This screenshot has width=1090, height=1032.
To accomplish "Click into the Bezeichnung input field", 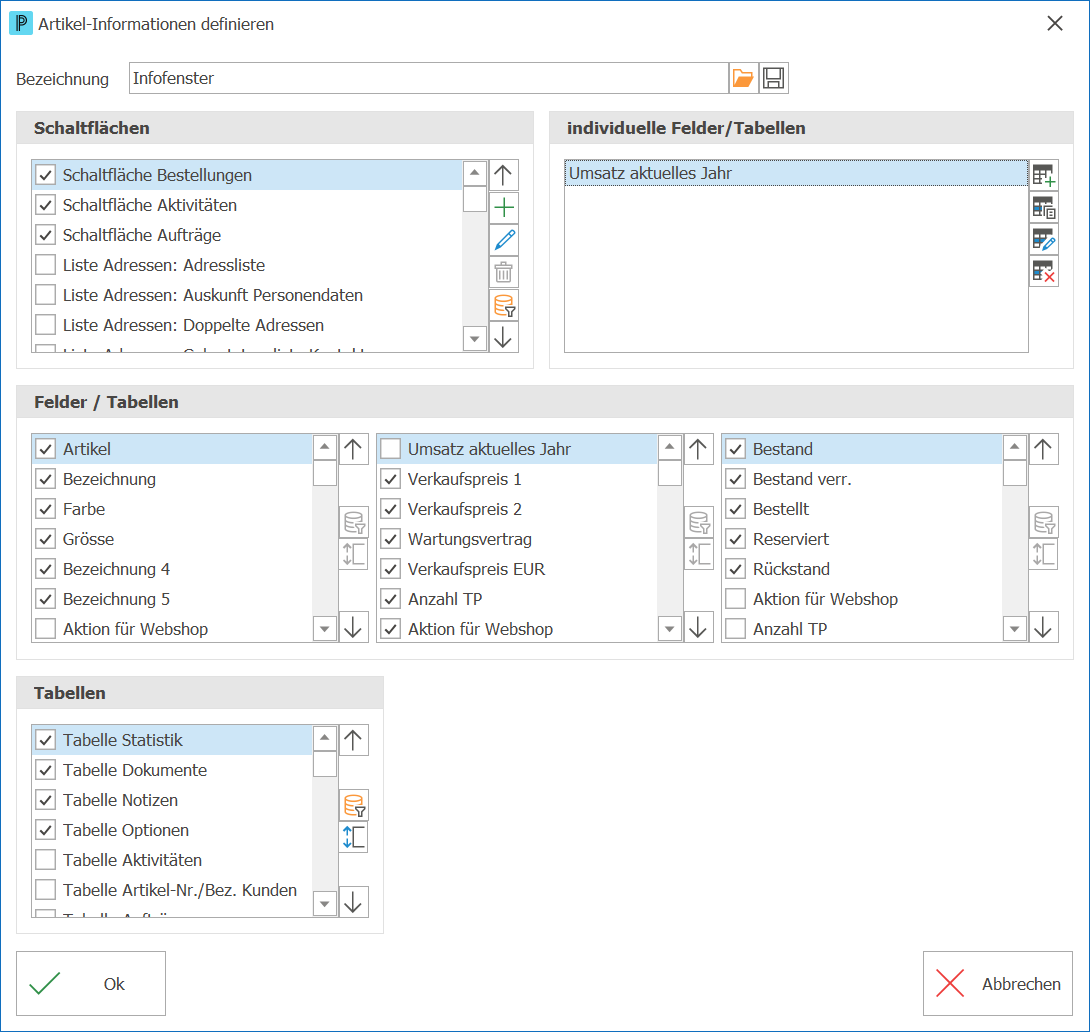I will coord(429,78).
